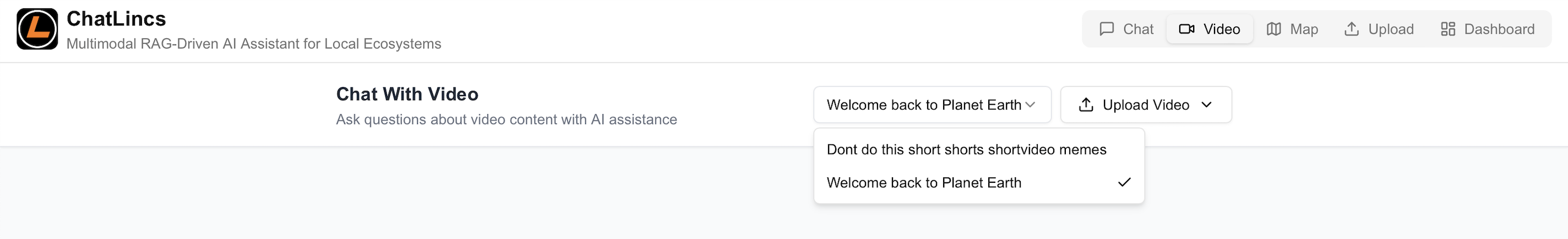Click the checkmark beside the selected video option
Viewport: 1568px width, 239px height.
point(1124,182)
